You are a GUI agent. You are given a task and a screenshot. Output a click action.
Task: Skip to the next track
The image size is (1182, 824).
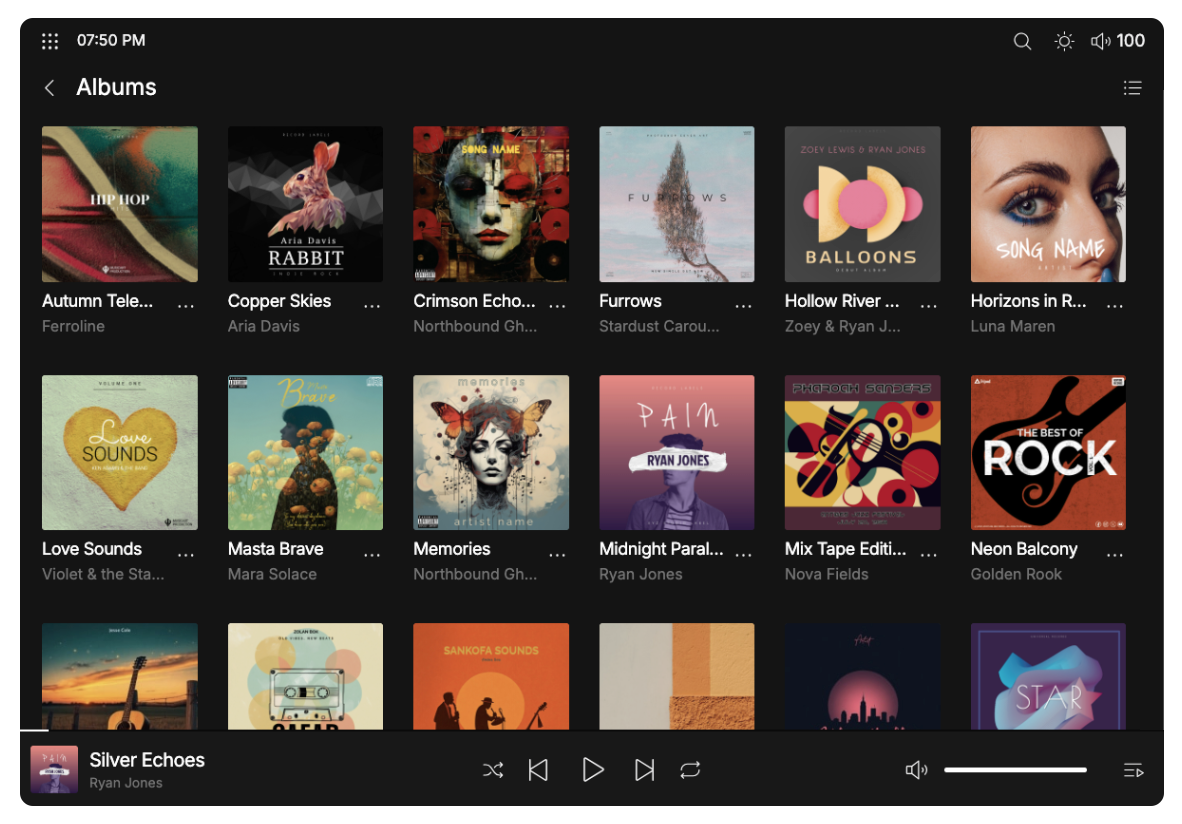click(x=645, y=770)
